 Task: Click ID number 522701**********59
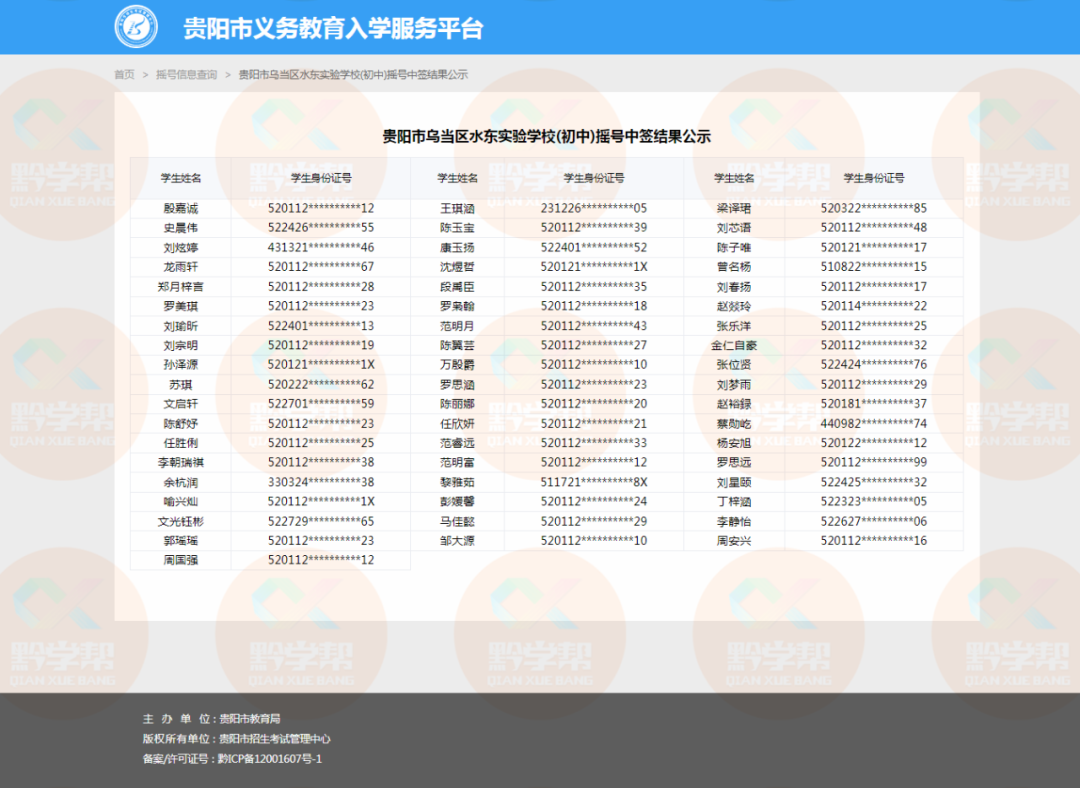point(321,404)
